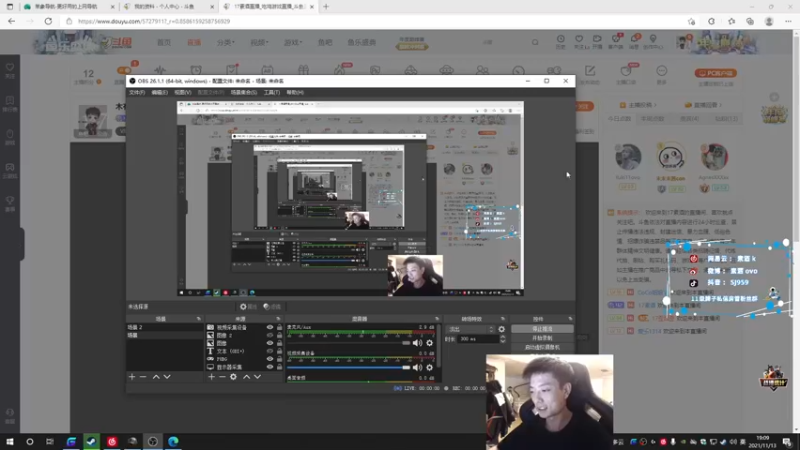Move source down with the arrow icon
The height and width of the screenshot is (450, 800).
[x=257, y=377]
